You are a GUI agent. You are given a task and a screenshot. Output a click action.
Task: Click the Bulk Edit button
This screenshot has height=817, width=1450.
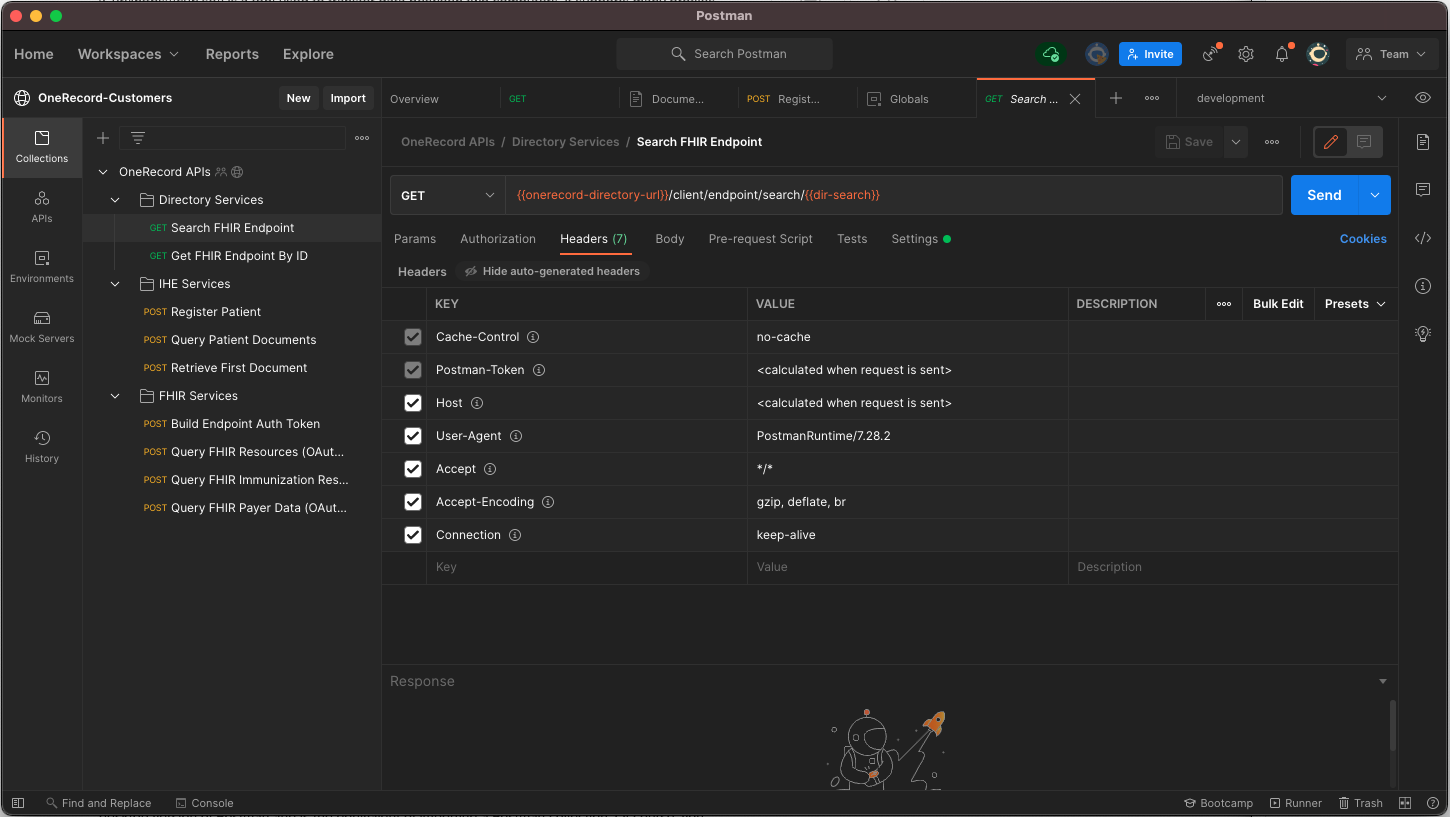pos(1278,304)
